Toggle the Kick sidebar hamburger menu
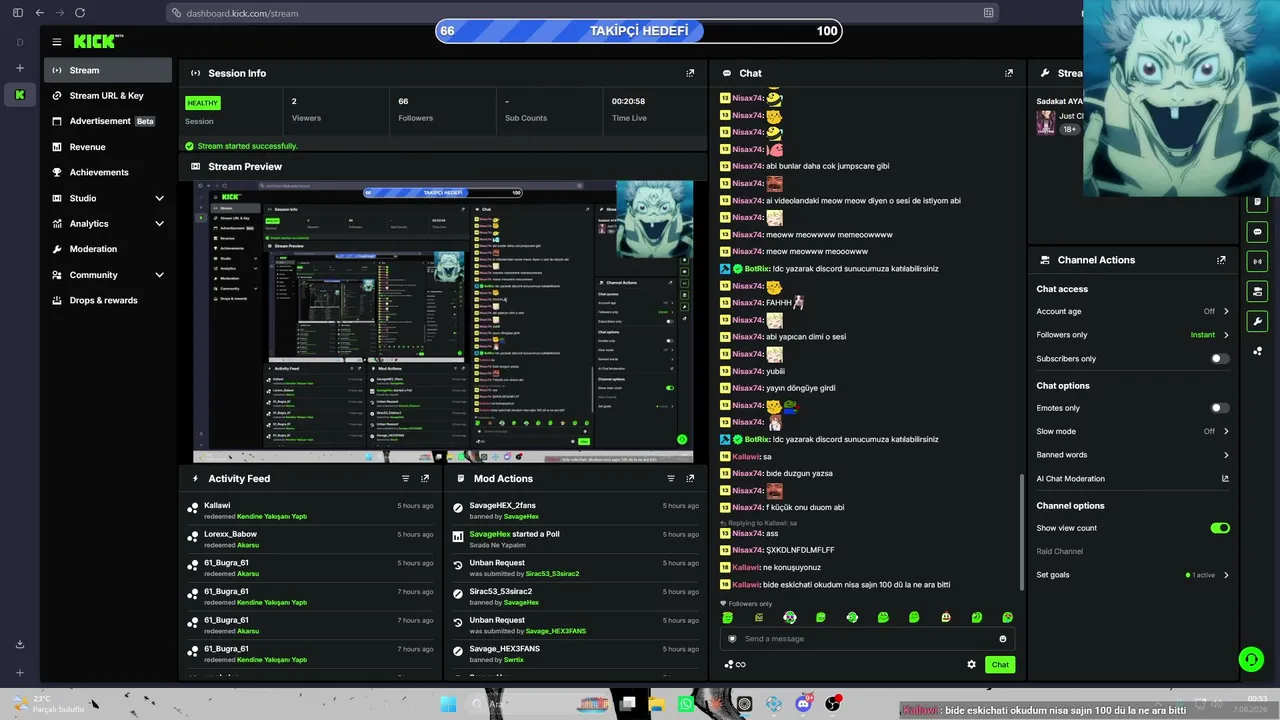 pyautogui.click(x=57, y=42)
